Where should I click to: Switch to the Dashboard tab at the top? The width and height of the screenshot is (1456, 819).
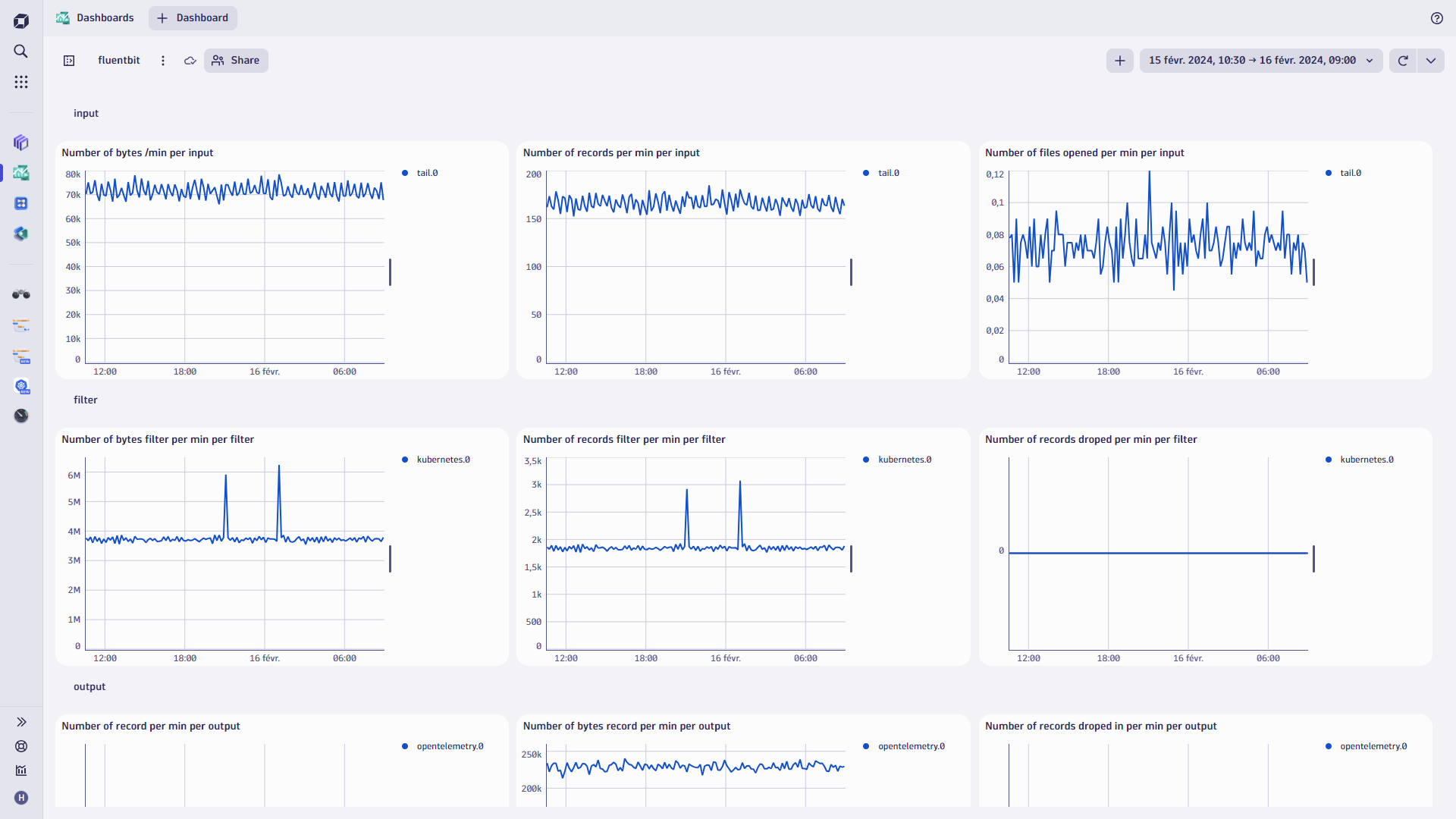[192, 17]
